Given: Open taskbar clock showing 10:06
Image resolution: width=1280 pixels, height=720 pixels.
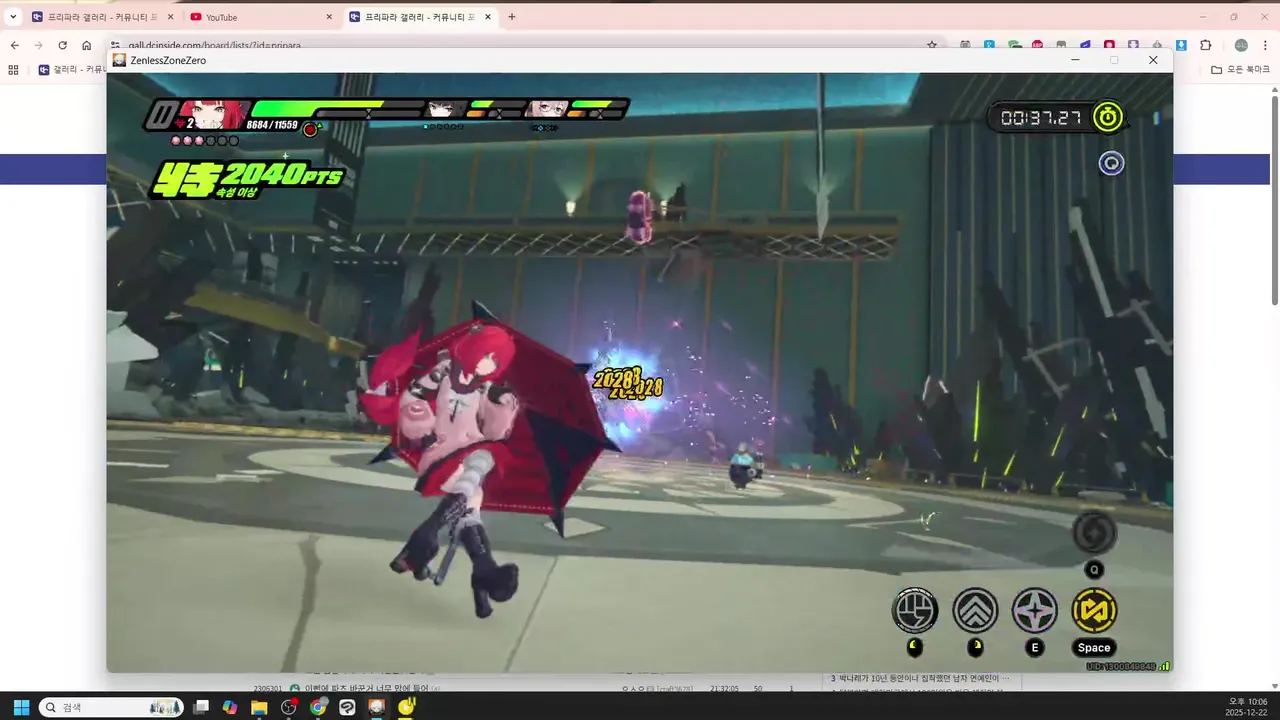Looking at the screenshot, I should [x=1245, y=707].
